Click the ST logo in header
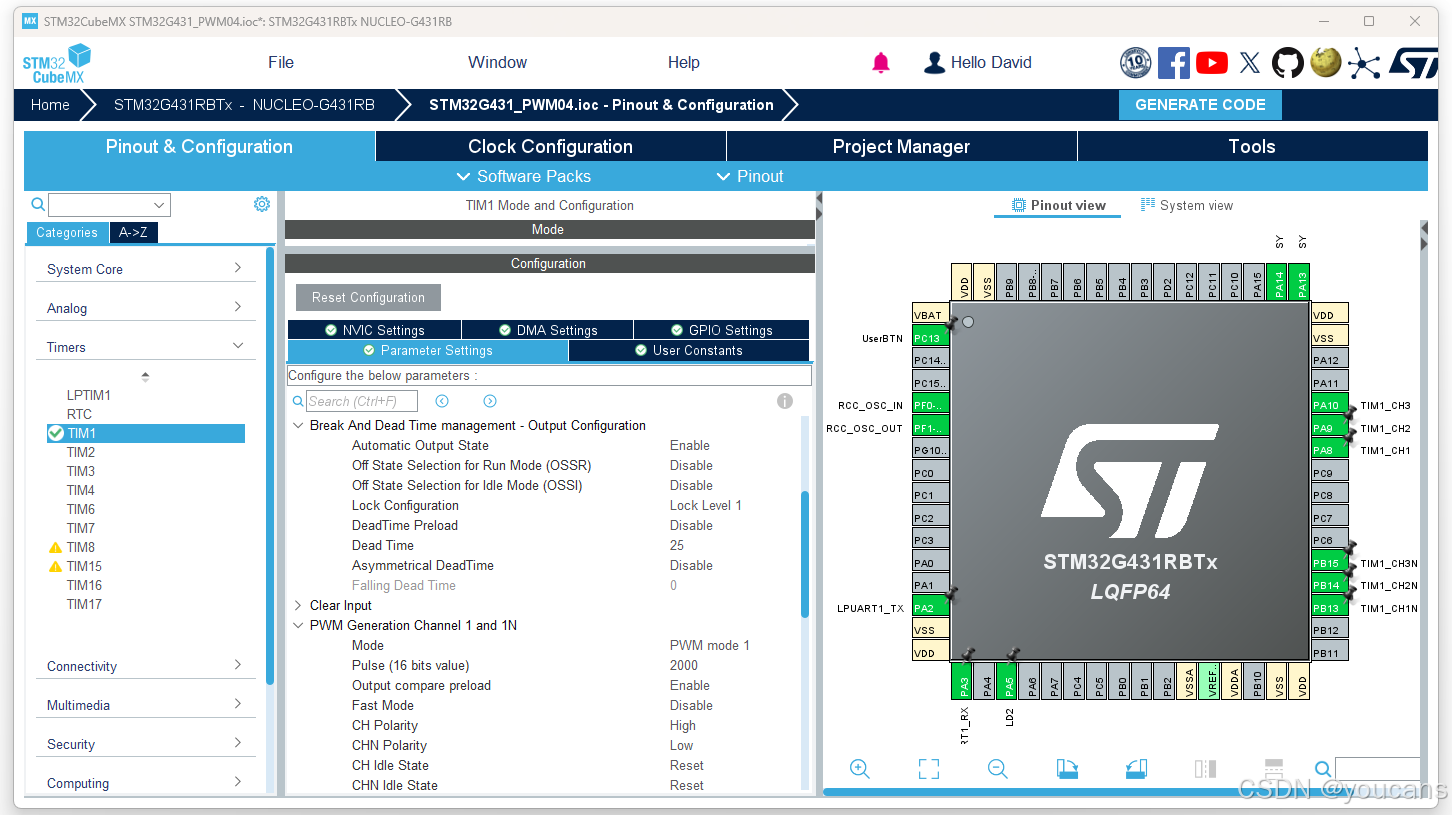The image size is (1452, 815). click(x=1413, y=63)
